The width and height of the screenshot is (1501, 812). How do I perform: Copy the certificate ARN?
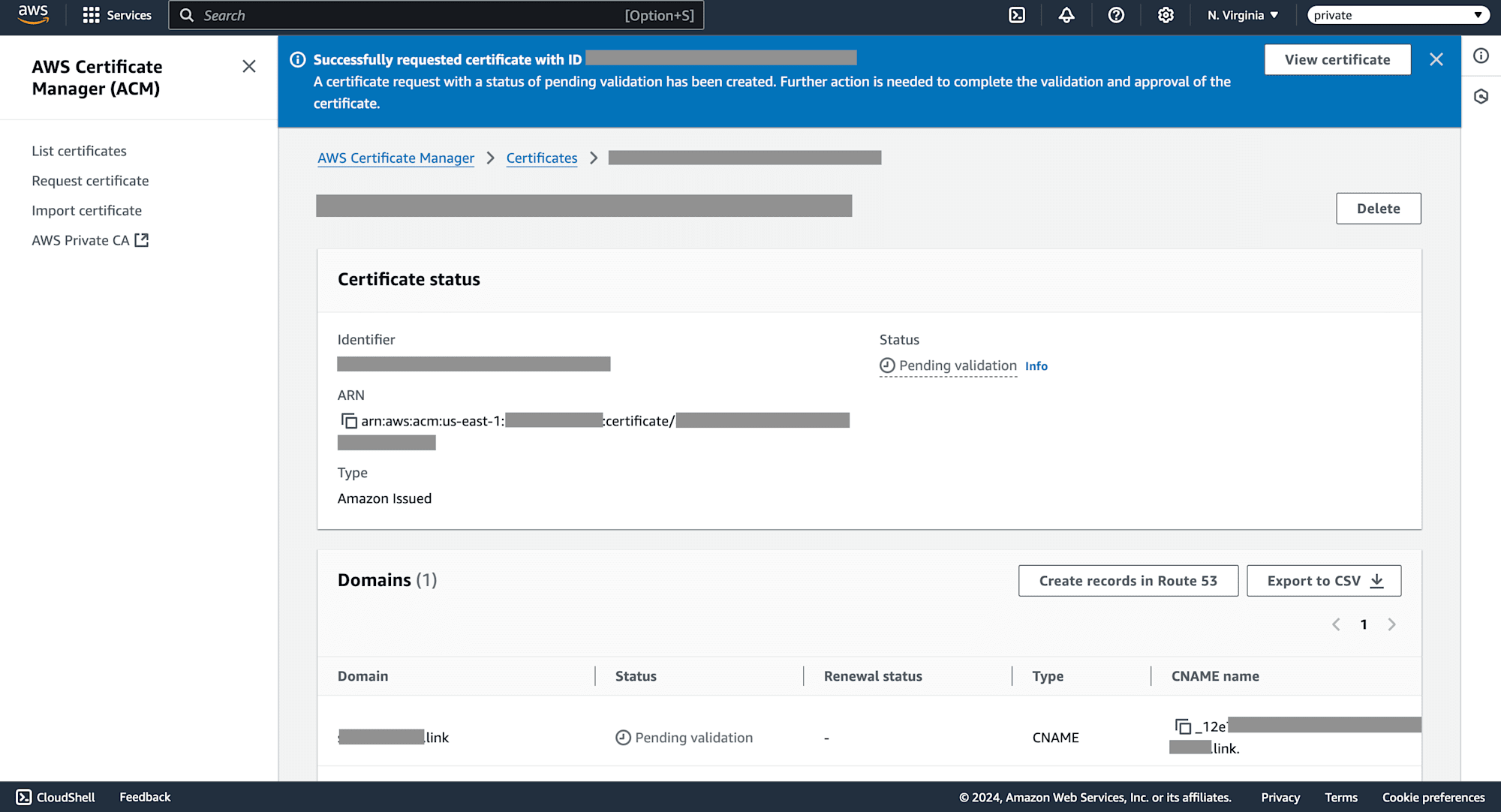[349, 421]
